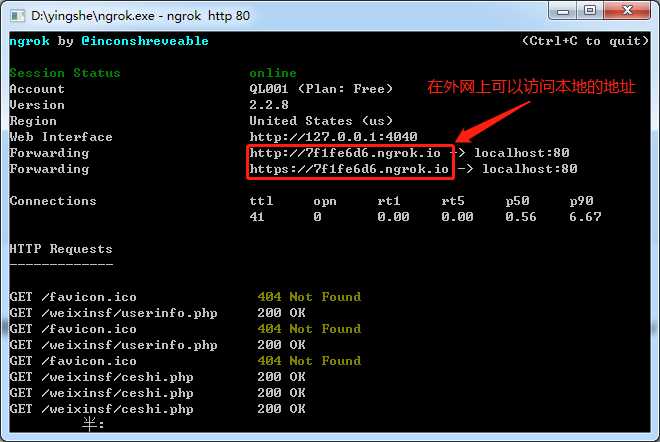Close the ngrok console window
This screenshot has width=660, height=442.
(628, 11)
